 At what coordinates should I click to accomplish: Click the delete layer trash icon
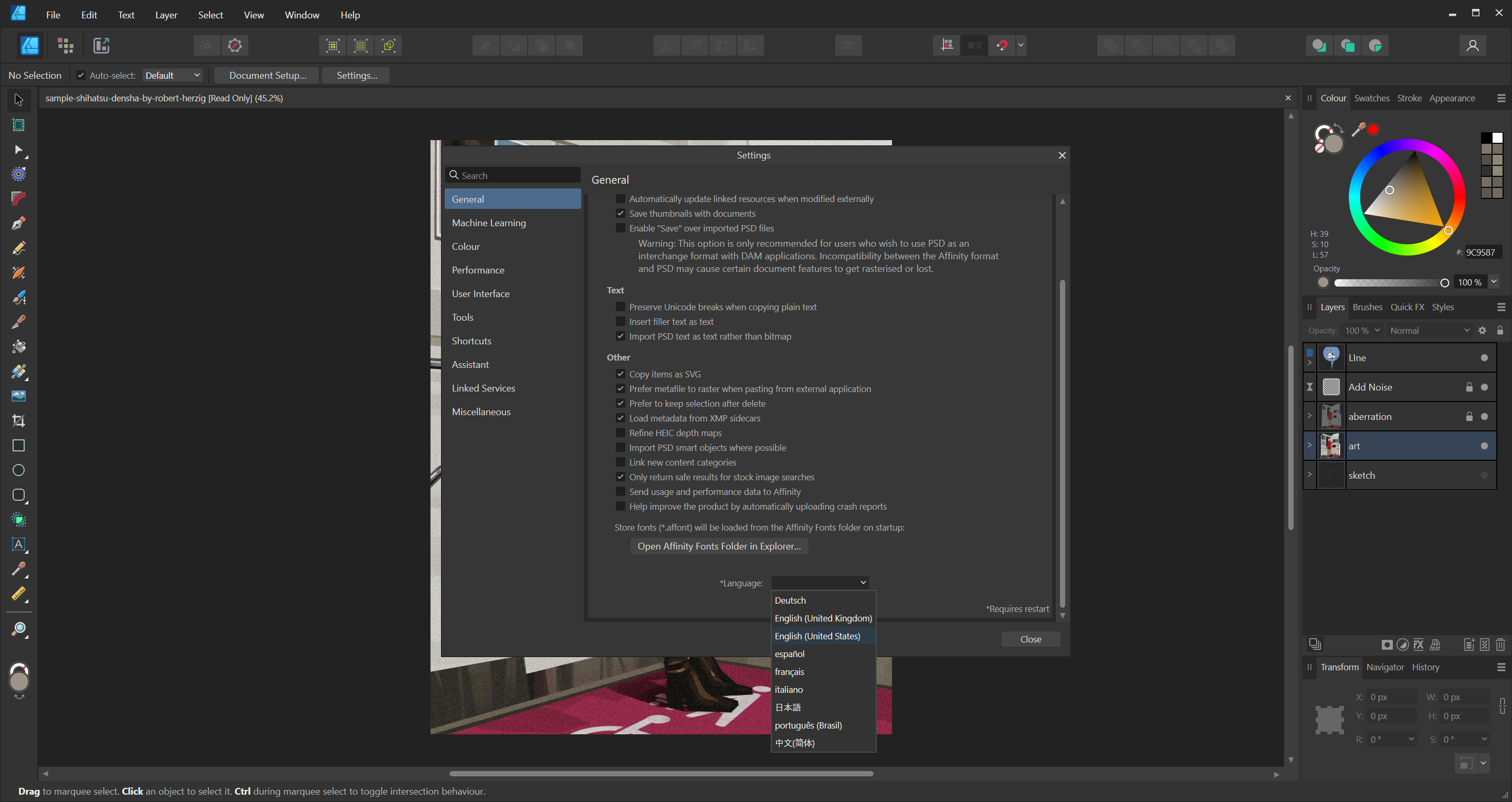tap(1500, 645)
